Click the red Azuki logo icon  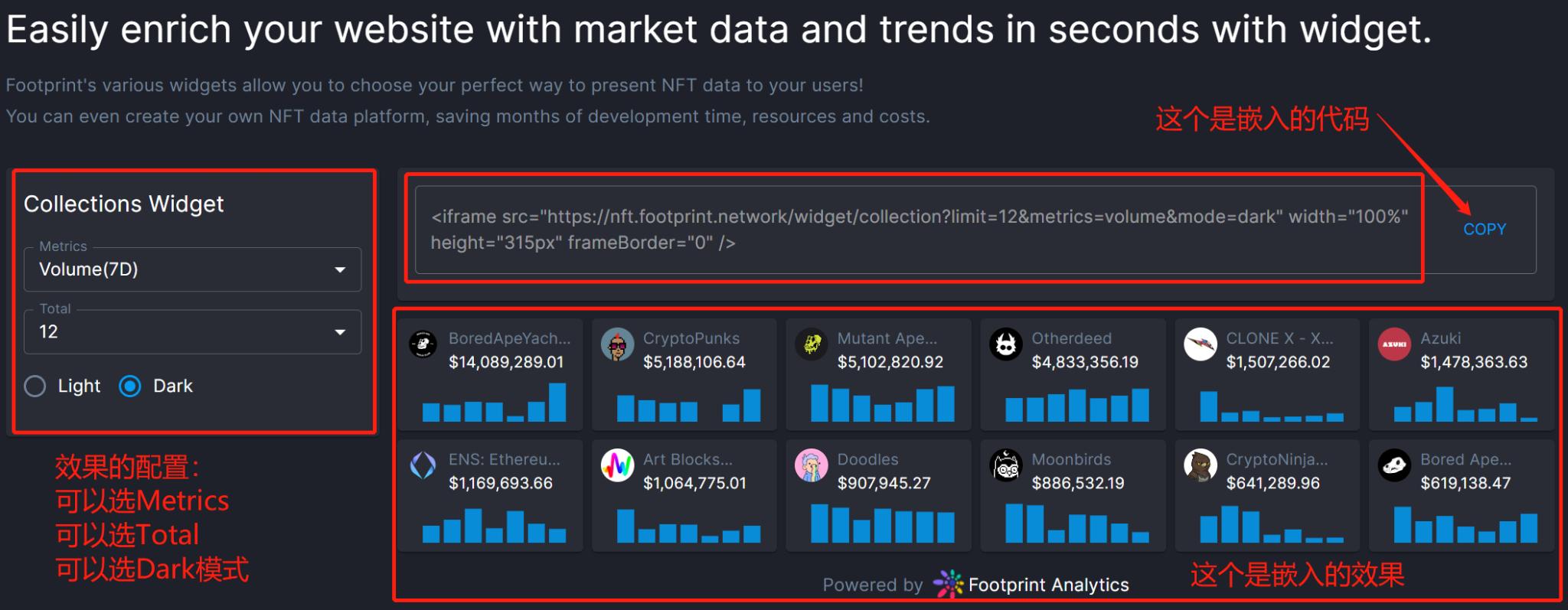(x=1394, y=344)
